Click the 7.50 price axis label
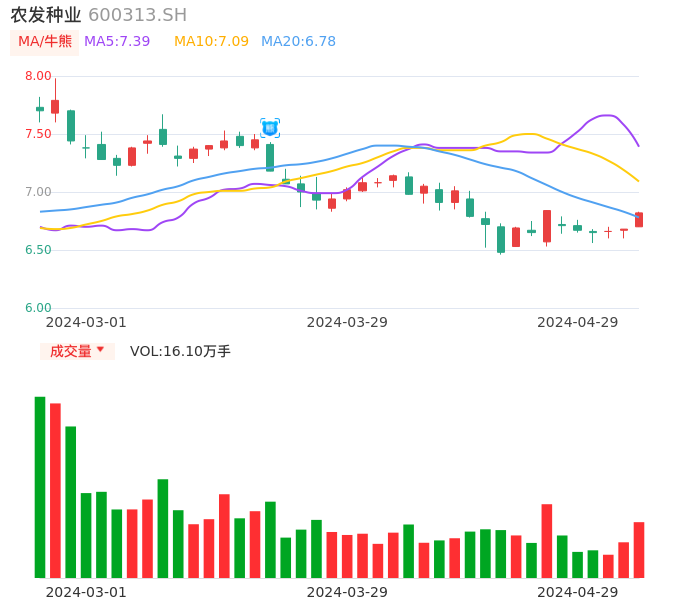This screenshot has width=686, height=606. pos(38,134)
